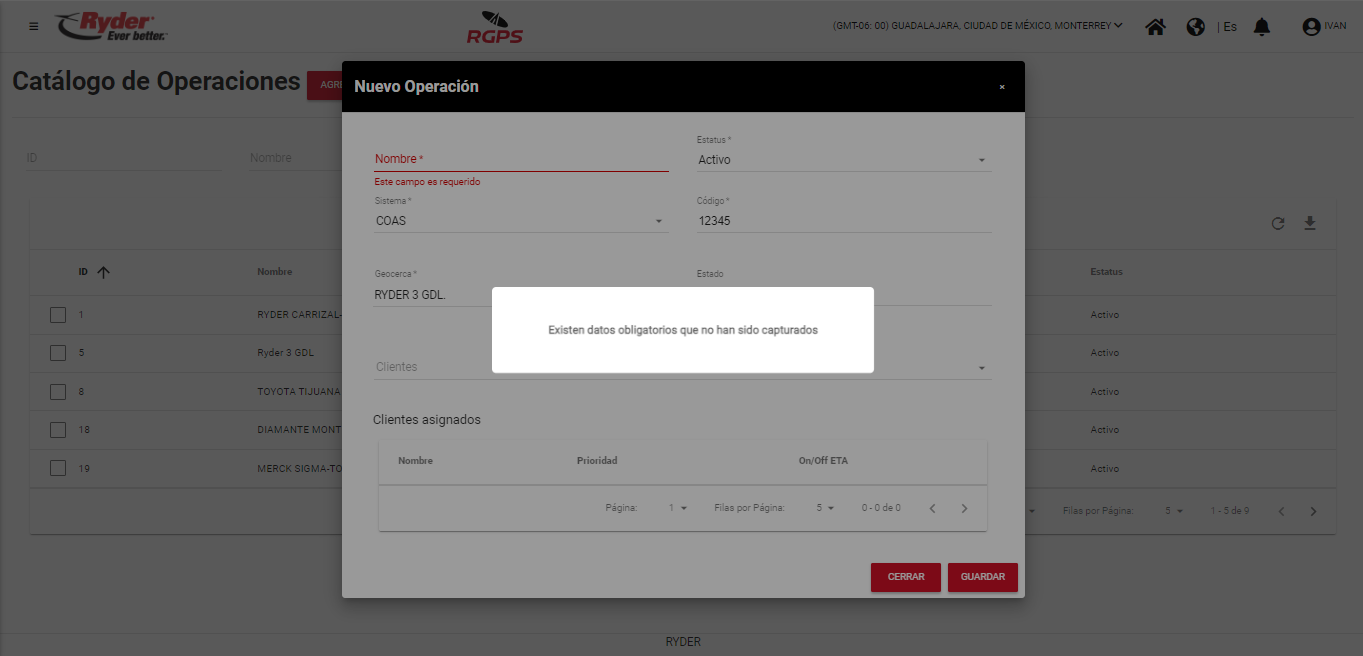Open the Sistema dropdown showing COAS

tap(520, 221)
